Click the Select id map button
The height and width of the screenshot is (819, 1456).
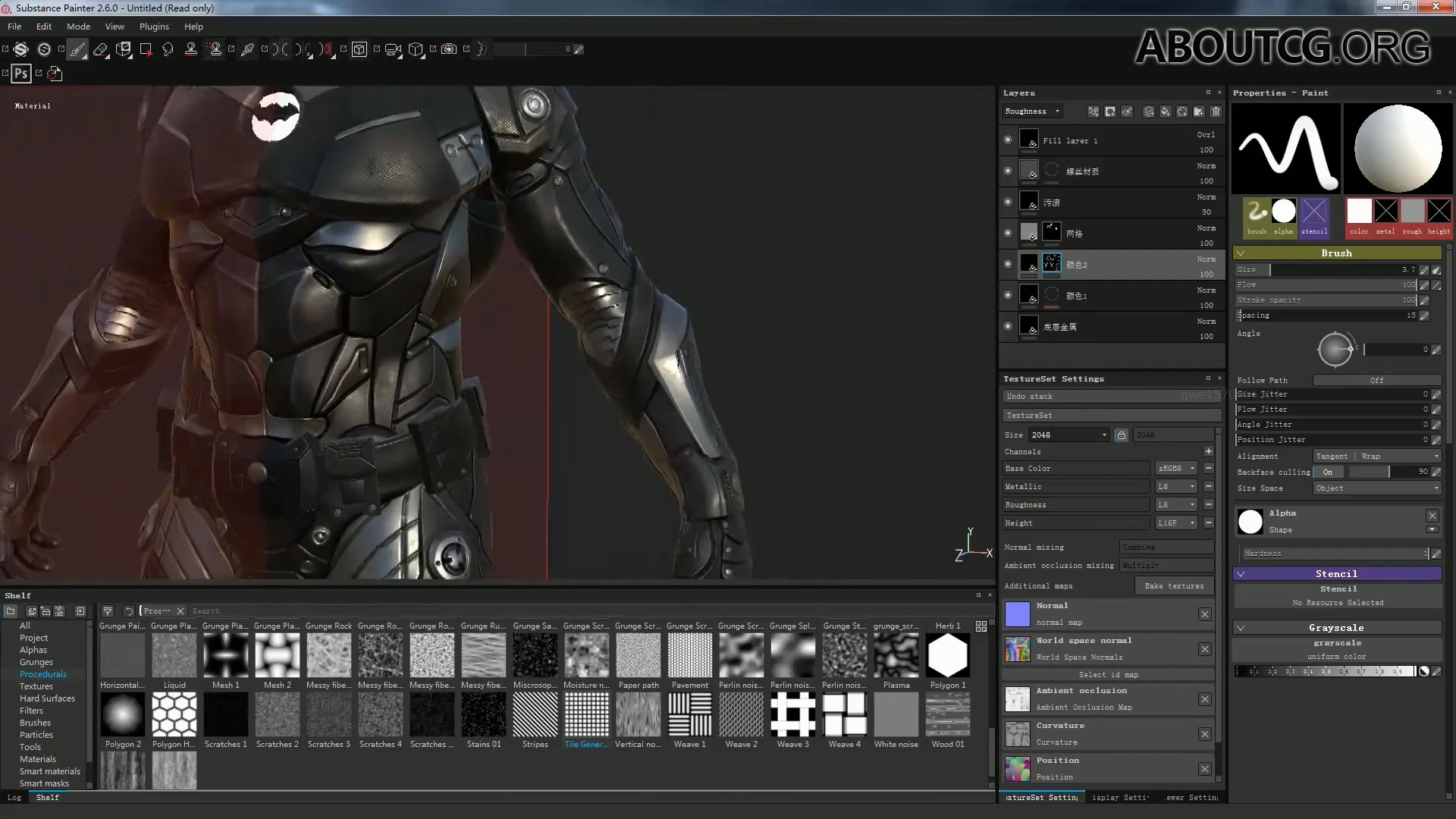[x=1108, y=675]
